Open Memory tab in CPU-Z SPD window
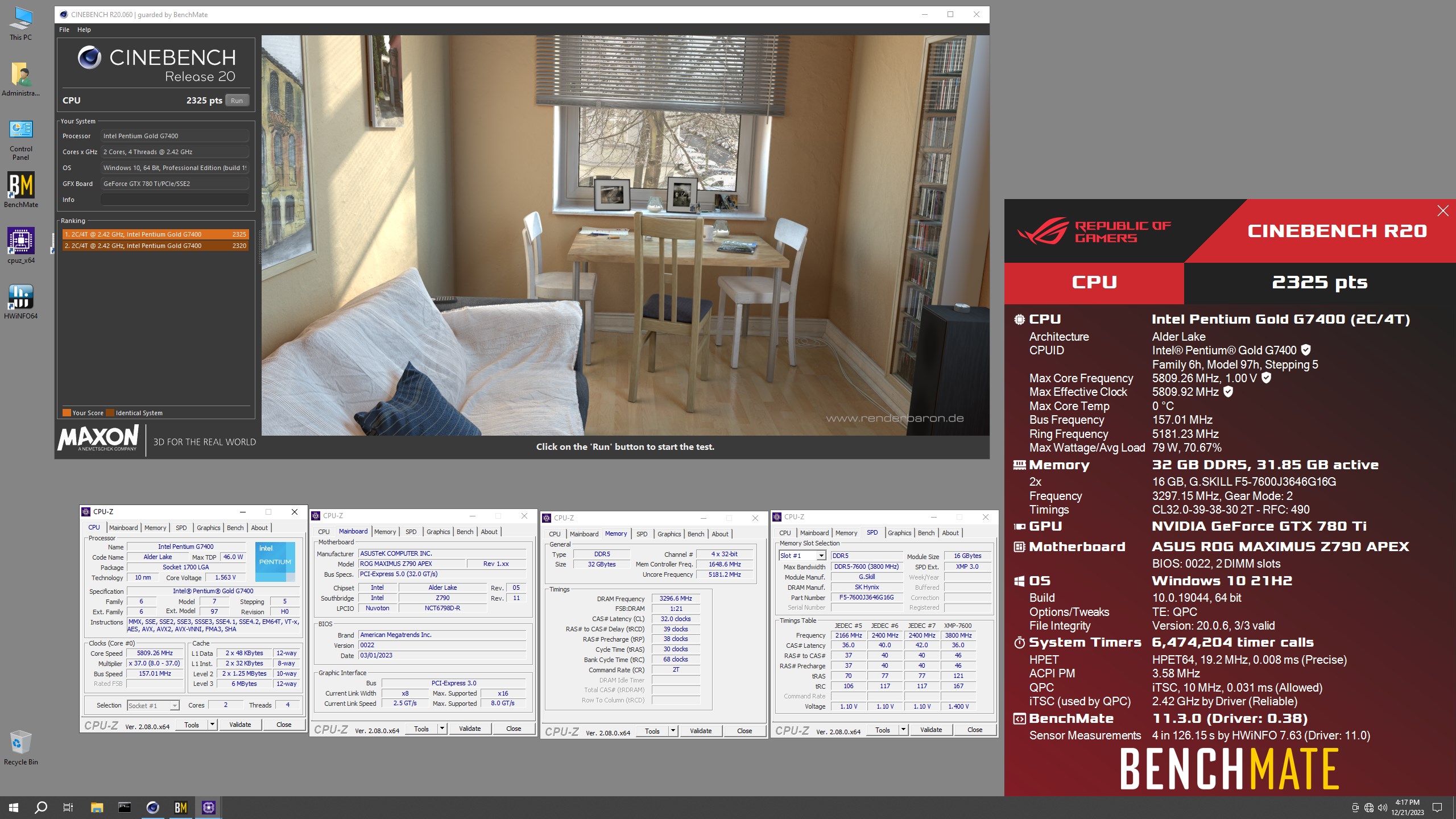 (x=846, y=533)
